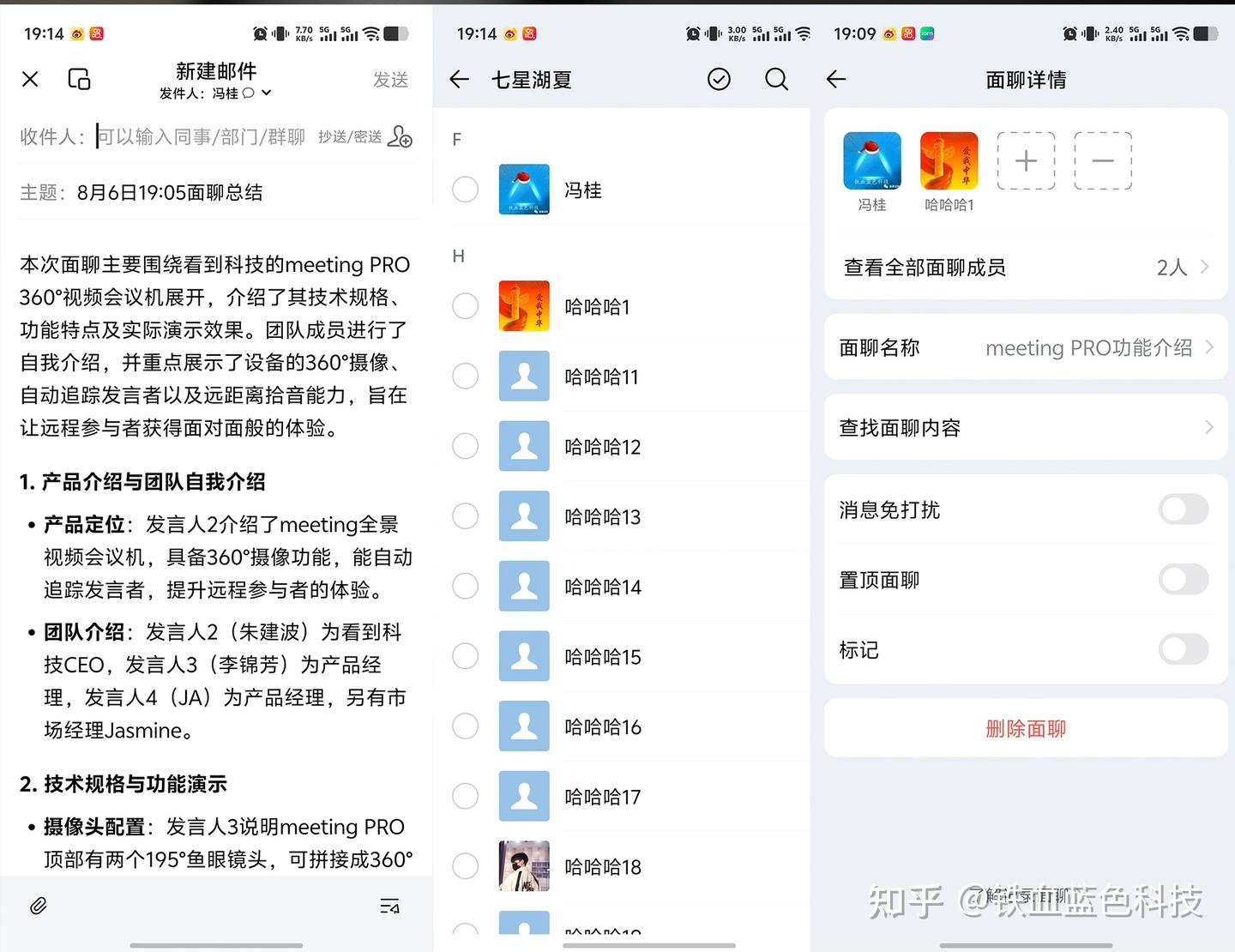Tap the chevron beside meeting PRO功能介绍
This screenshot has height=952, width=1235.
pos(1208,347)
